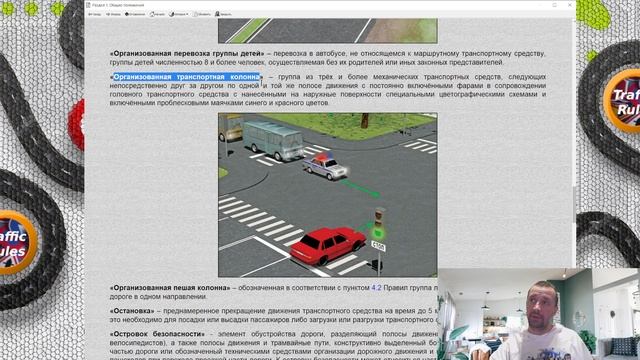640x360 pixels.
Task: Click the highlighted term «Организованная транспортная колонна»
Action: coord(187,77)
